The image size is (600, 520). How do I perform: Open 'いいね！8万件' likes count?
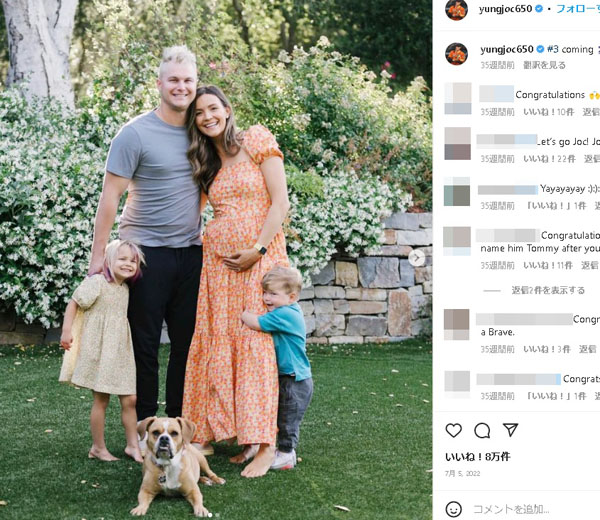478,456
